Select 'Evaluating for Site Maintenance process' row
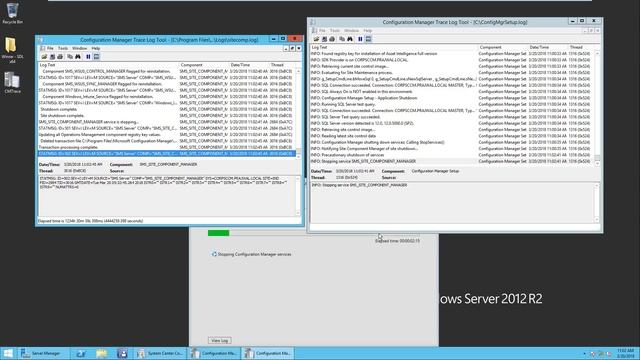The image size is (640, 360). point(452,73)
